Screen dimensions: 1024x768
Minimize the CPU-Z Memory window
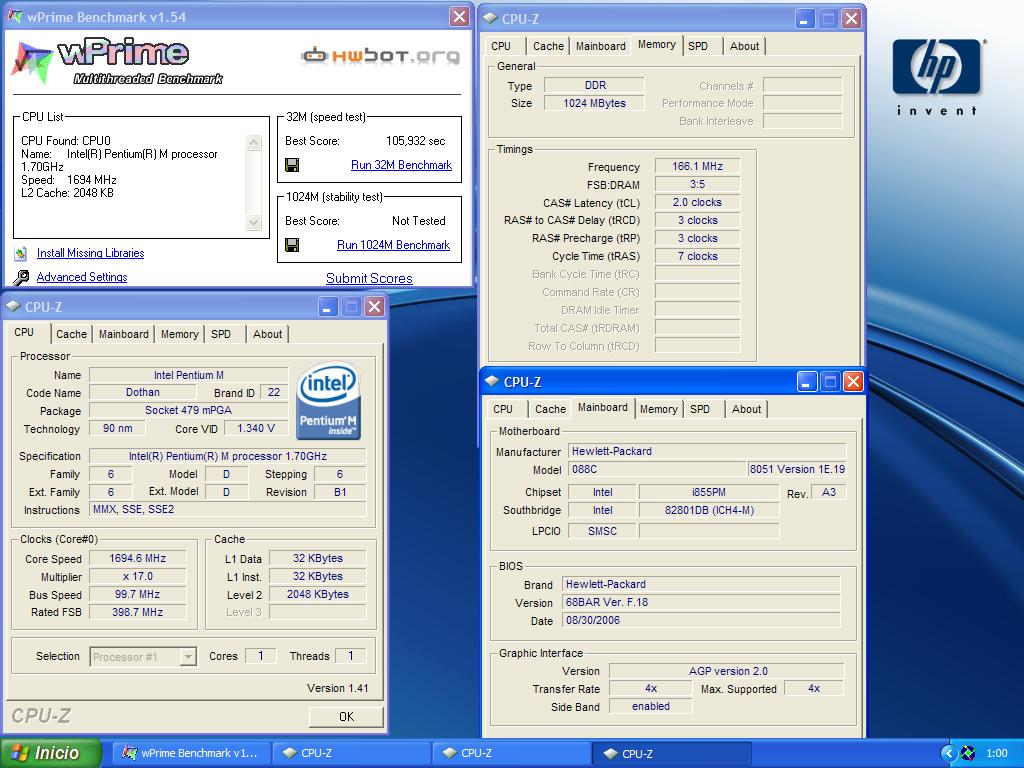(805, 18)
